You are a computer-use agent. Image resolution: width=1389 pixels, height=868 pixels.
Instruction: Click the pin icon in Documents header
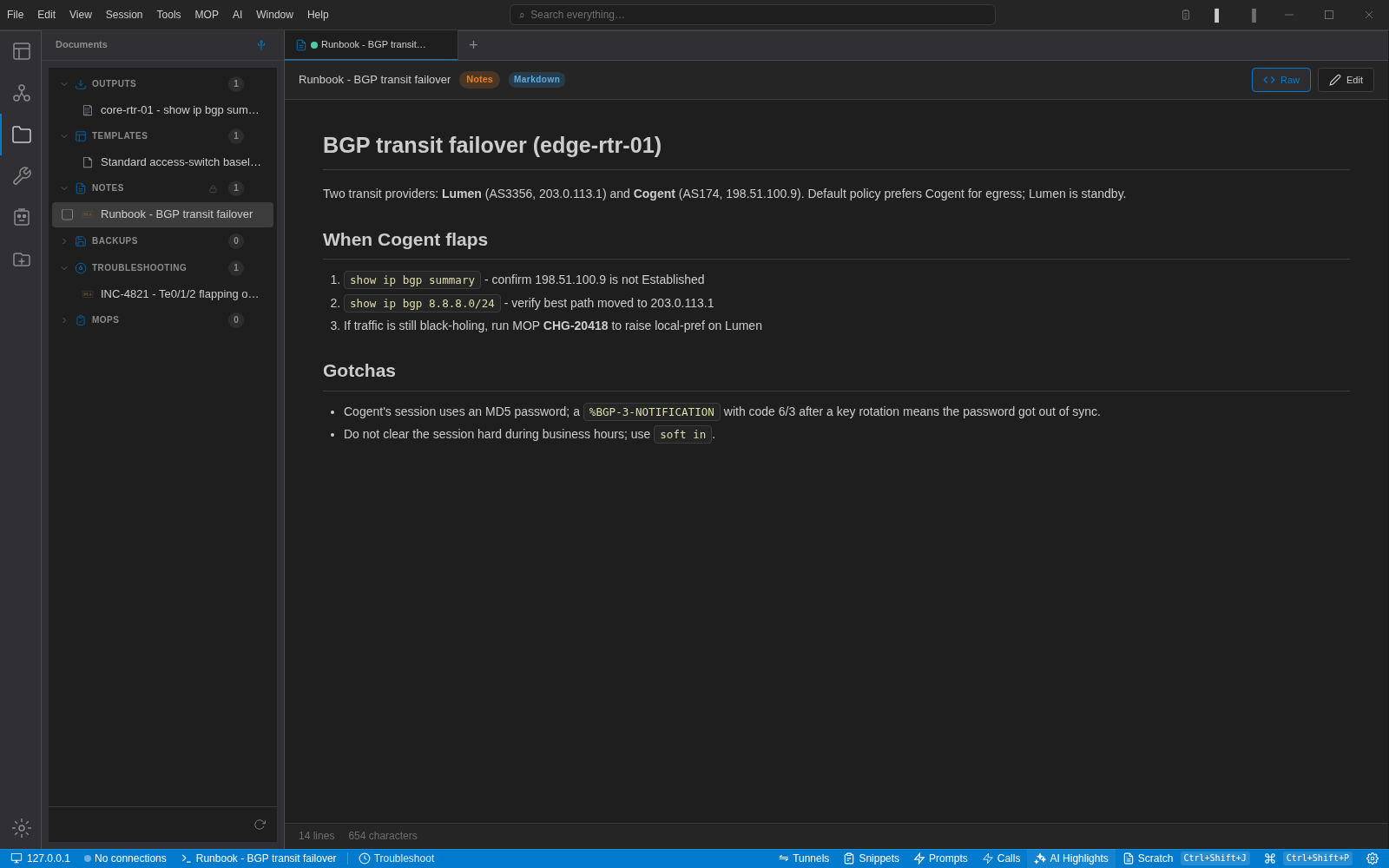click(x=261, y=45)
